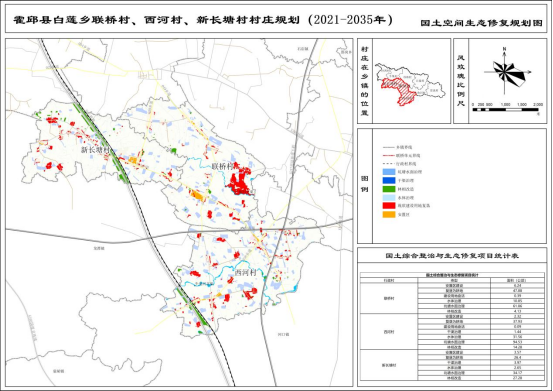The width and height of the screenshot is (553, 391).
Task: Click the 新长塘村 label on the map
Action: pyautogui.click(x=96, y=150)
